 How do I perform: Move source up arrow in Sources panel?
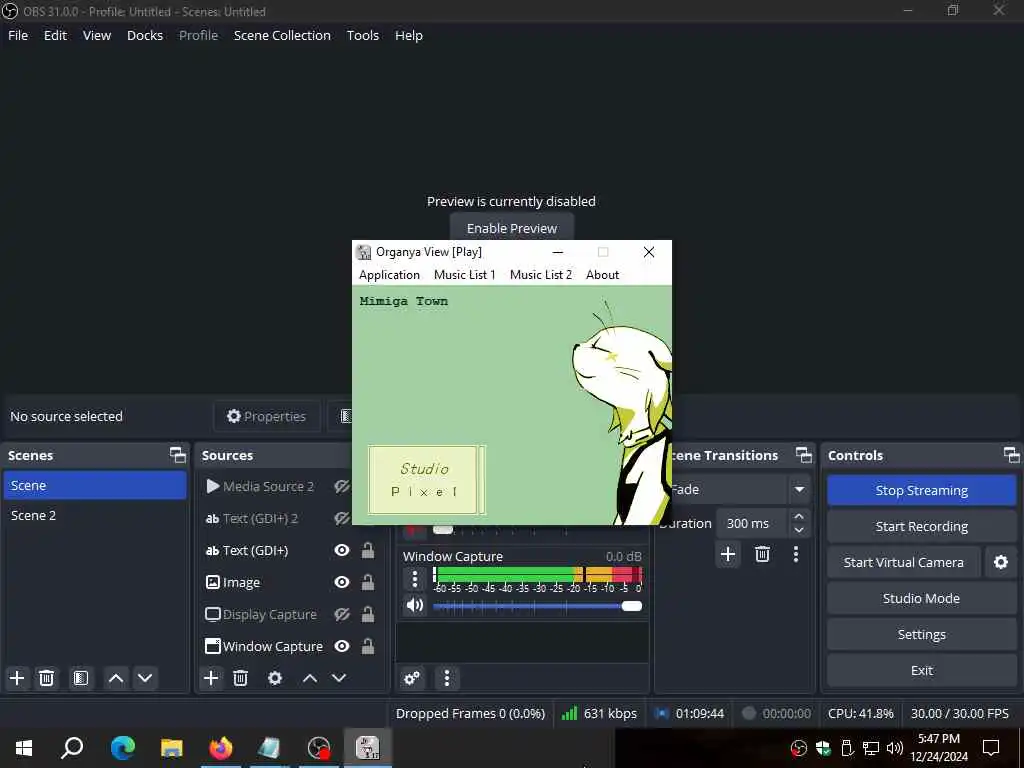[x=310, y=678]
